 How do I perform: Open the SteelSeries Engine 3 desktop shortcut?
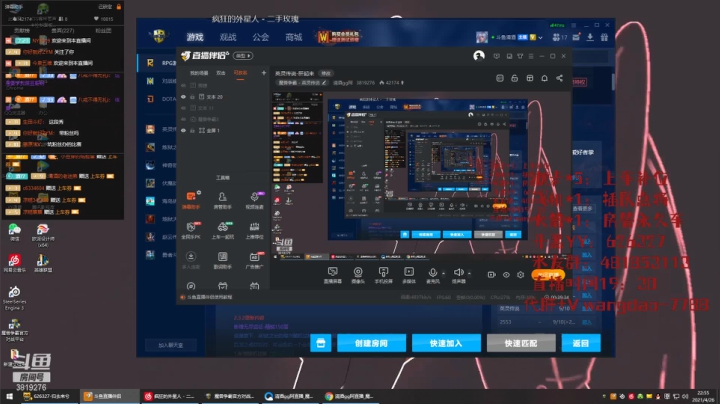pos(14,298)
